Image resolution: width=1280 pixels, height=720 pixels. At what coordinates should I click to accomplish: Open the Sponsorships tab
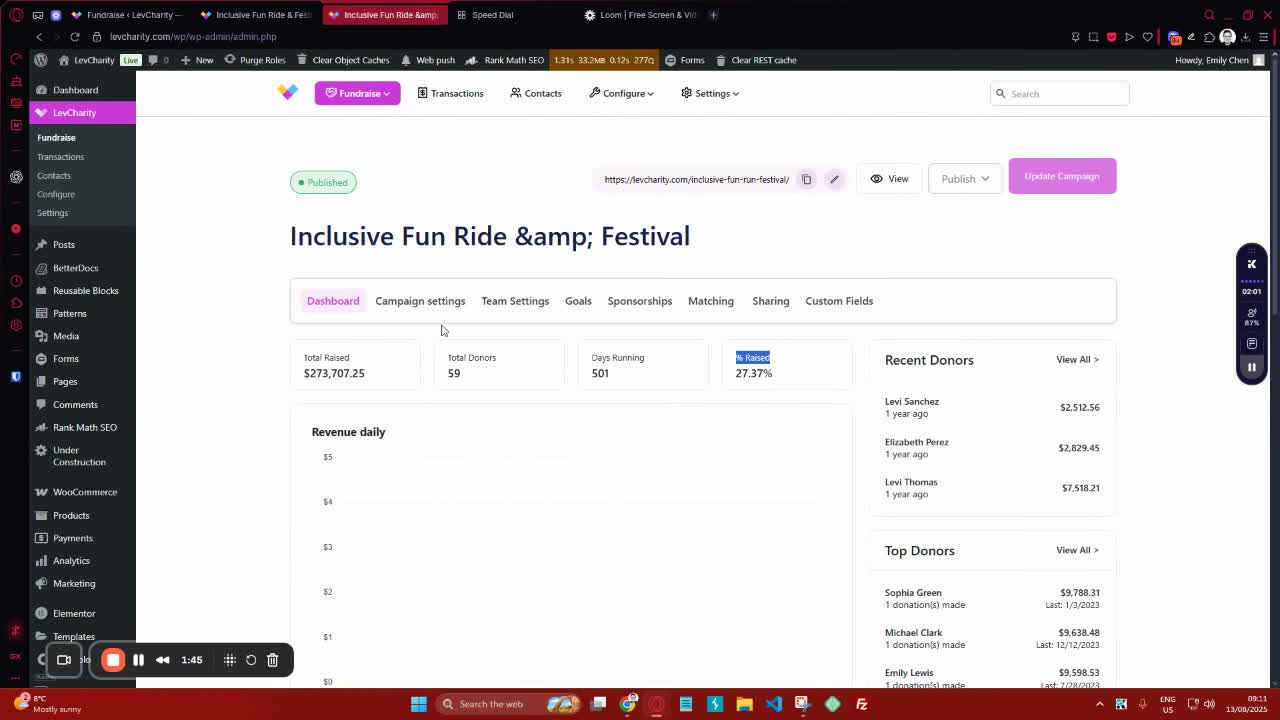click(639, 301)
